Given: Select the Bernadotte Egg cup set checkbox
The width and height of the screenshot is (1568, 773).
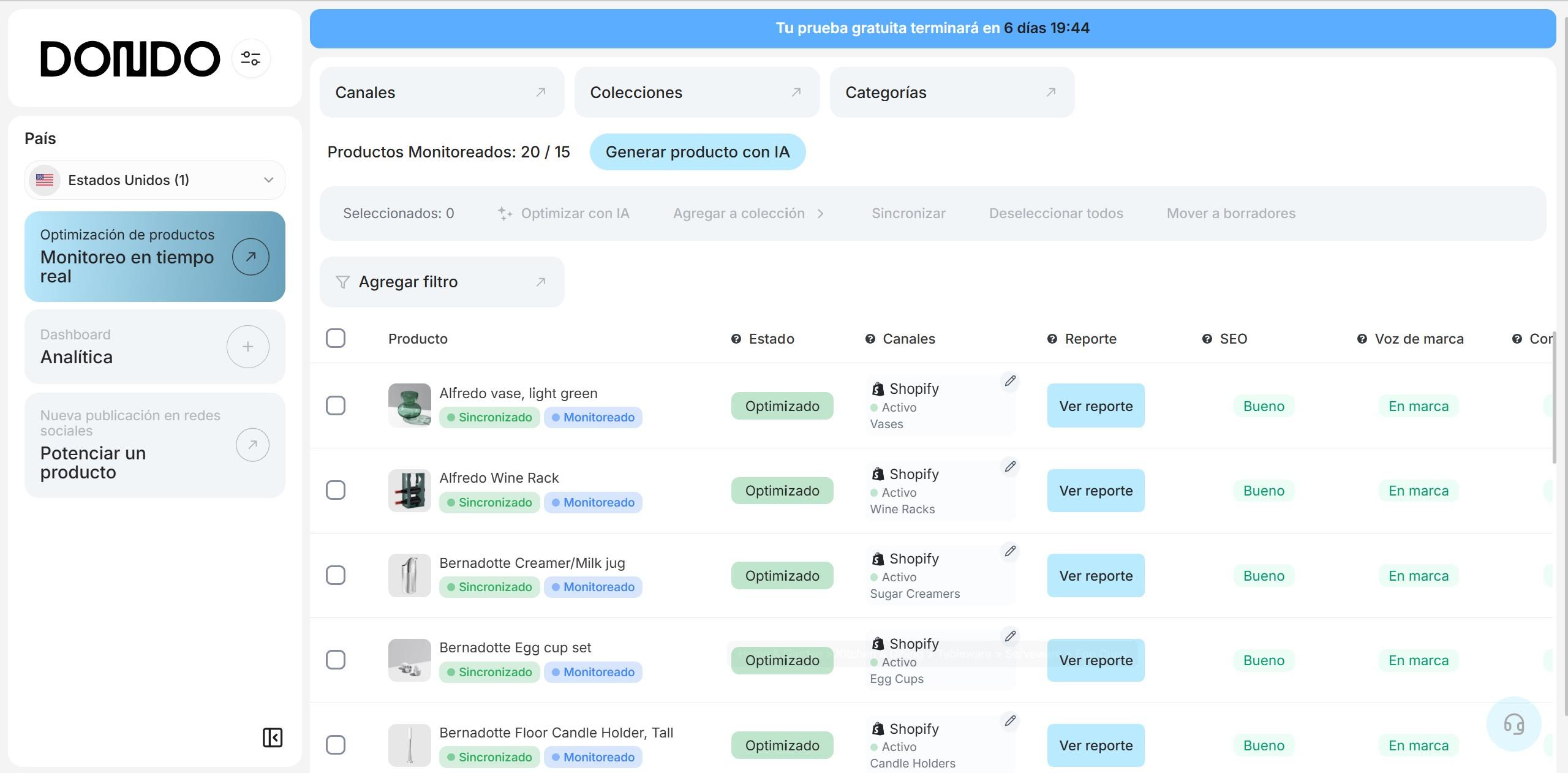Looking at the screenshot, I should [336, 660].
